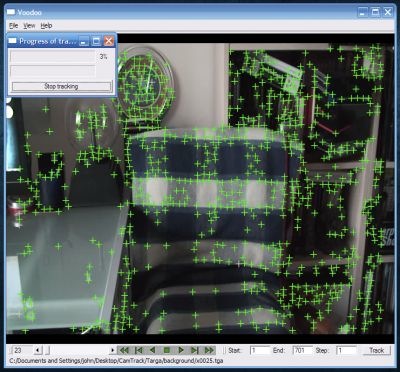Click the Step value input field
Screen dimensions: 400x372
(x=346, y=350)
